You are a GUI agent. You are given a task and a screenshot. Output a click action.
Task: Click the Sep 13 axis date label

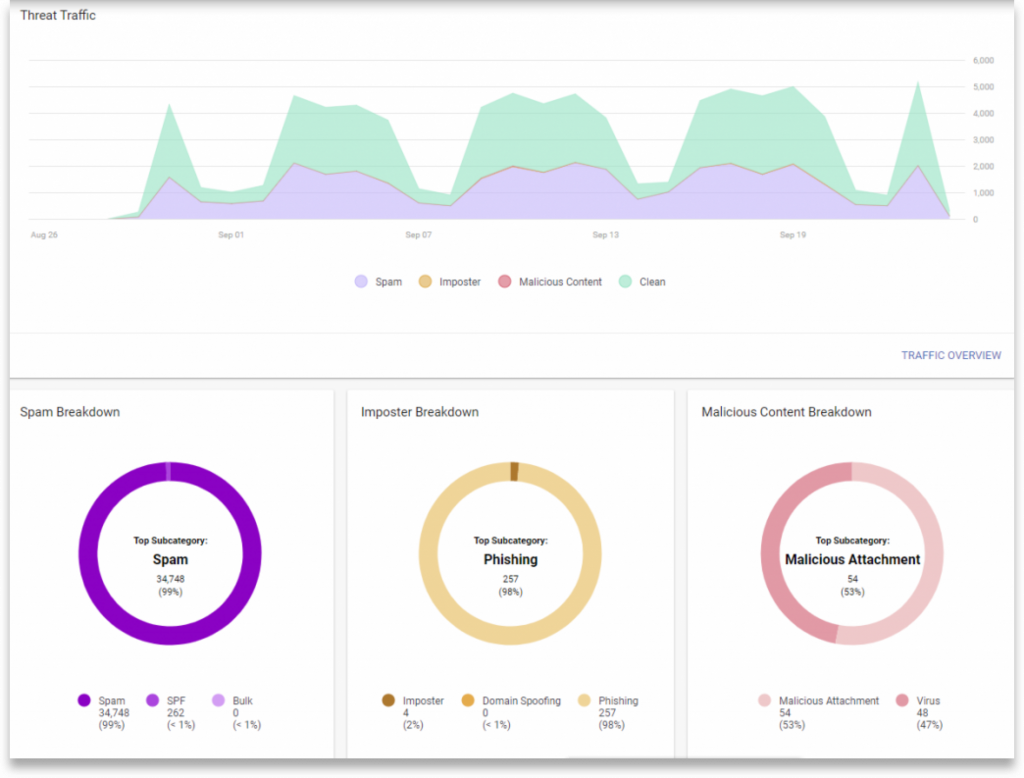pos(605,235)
